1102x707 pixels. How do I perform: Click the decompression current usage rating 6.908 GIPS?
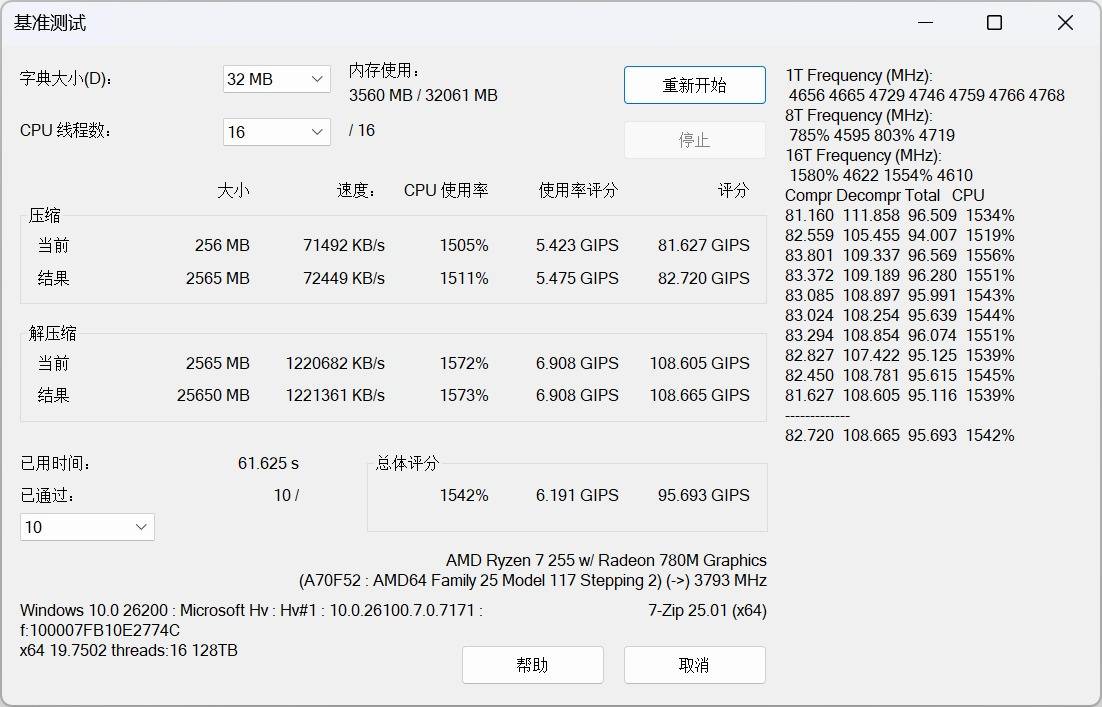pyautogui.click(x=577, y=363)
